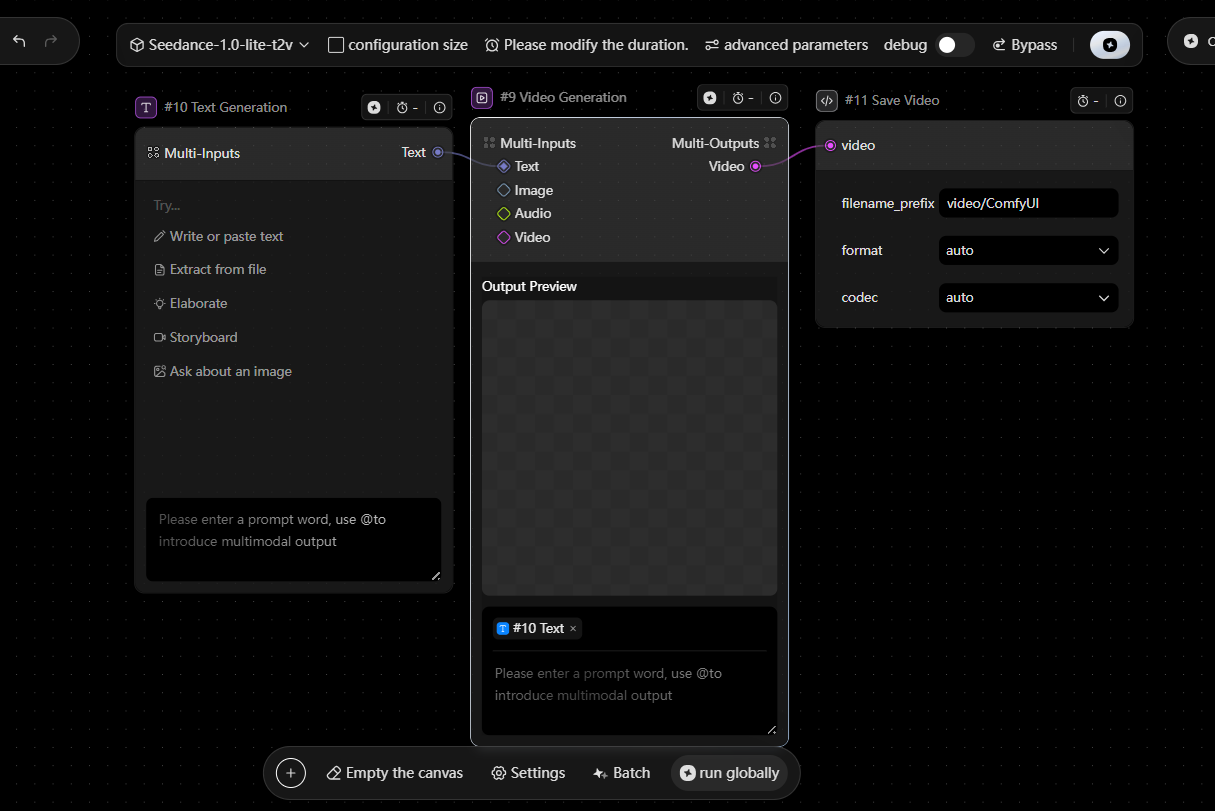Screen dimensions: 1215x811
Task: Click the 'Try...' placeholder label
Action: pos(167,206)
